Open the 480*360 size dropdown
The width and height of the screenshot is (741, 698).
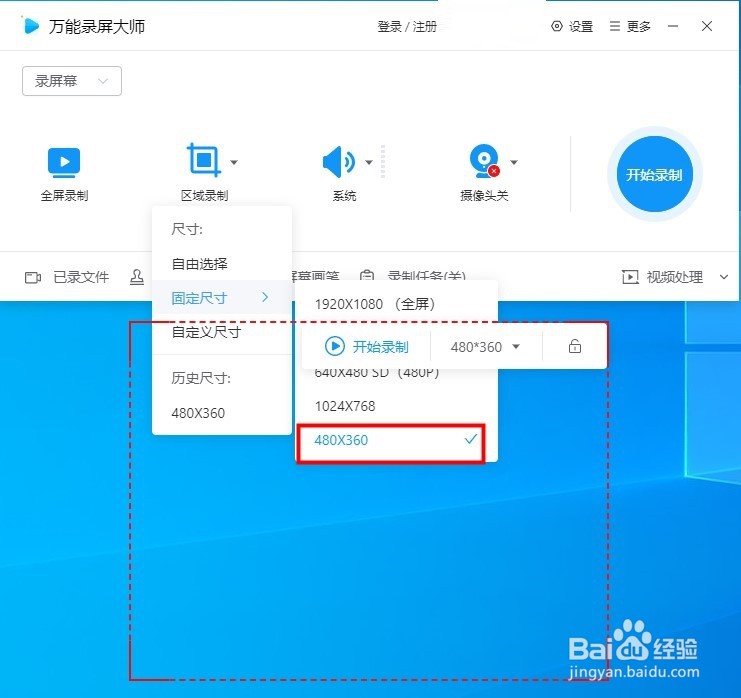point(485,347)
